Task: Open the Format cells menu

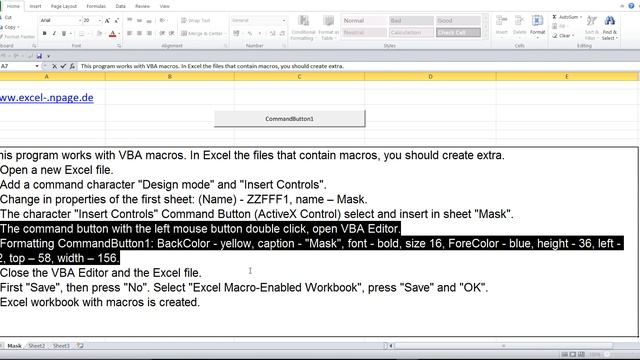Action: coord(537,26)
